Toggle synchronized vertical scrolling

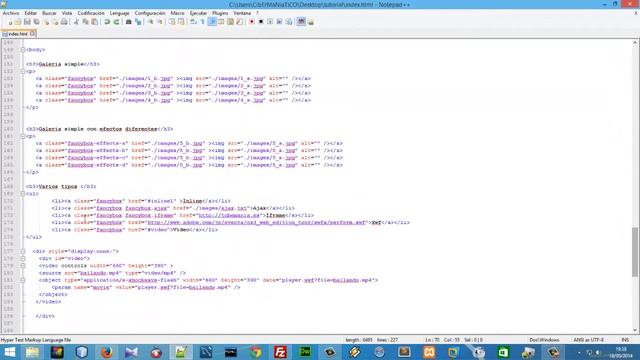[x=172, y=22]
